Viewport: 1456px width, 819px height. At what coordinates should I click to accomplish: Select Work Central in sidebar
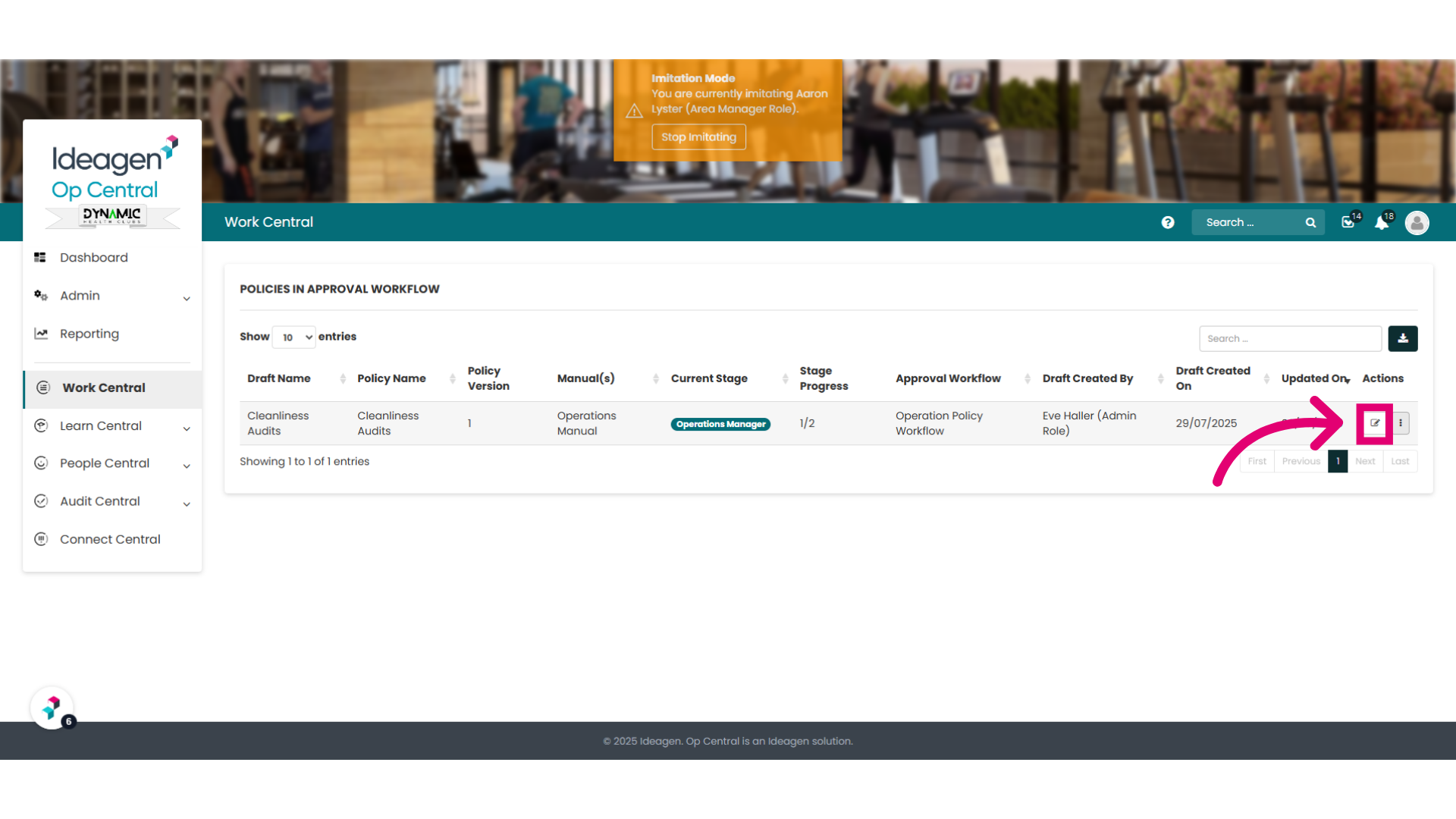(113, 388)
